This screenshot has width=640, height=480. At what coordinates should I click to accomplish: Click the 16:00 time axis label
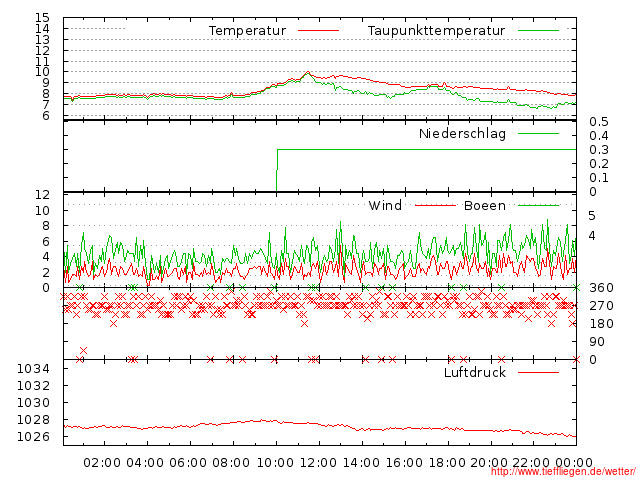point(404,463)
